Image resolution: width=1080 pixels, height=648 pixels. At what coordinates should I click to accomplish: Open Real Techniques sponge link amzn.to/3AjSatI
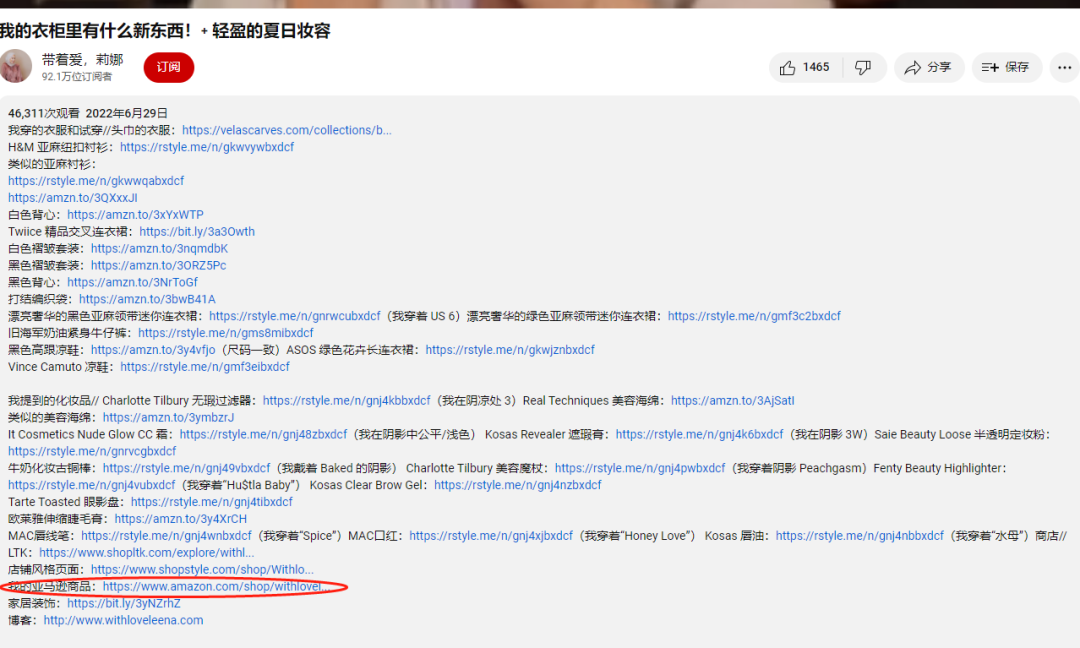[x=732, y=400]
